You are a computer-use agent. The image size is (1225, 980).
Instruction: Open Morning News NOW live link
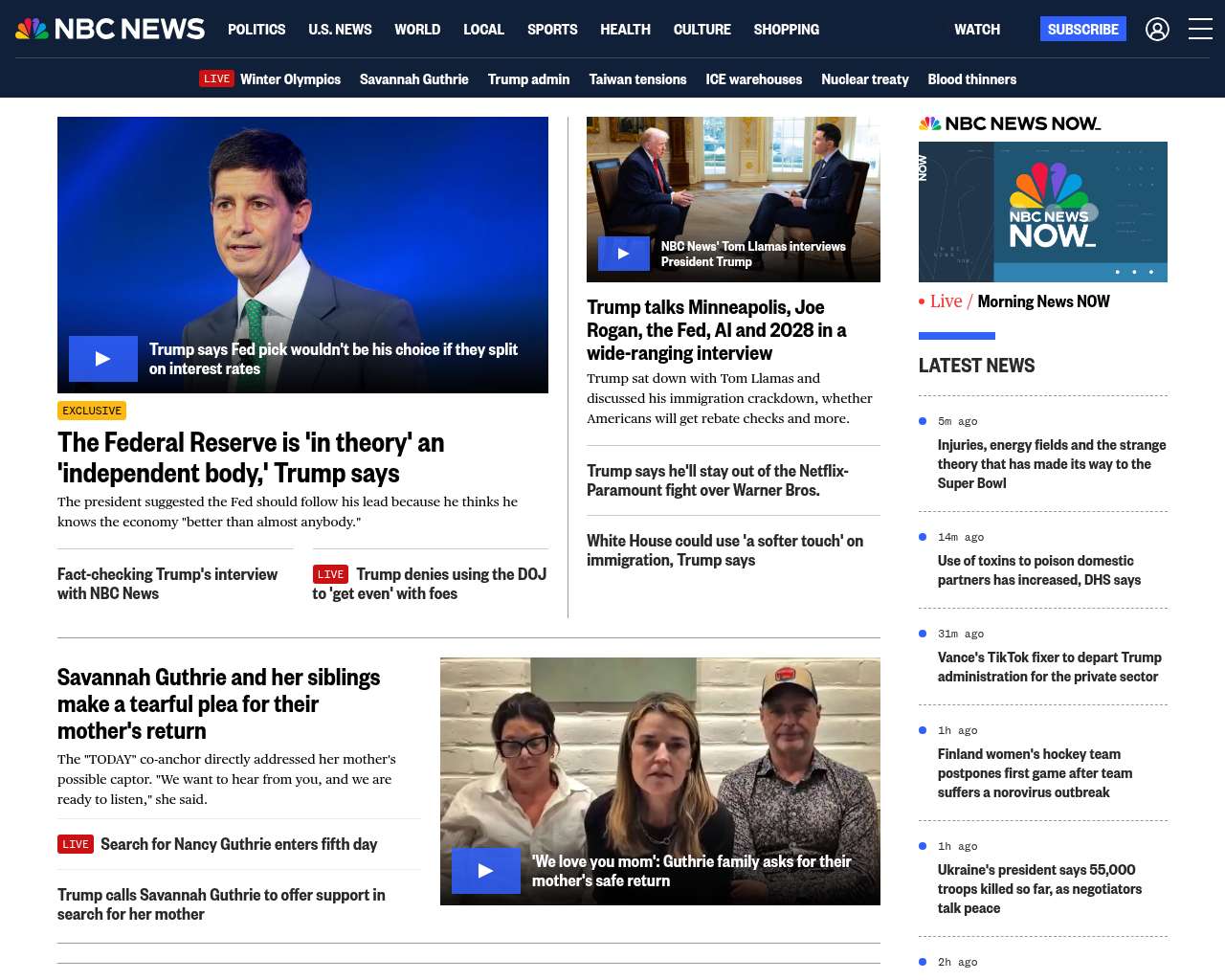(x=1043, y=301)
